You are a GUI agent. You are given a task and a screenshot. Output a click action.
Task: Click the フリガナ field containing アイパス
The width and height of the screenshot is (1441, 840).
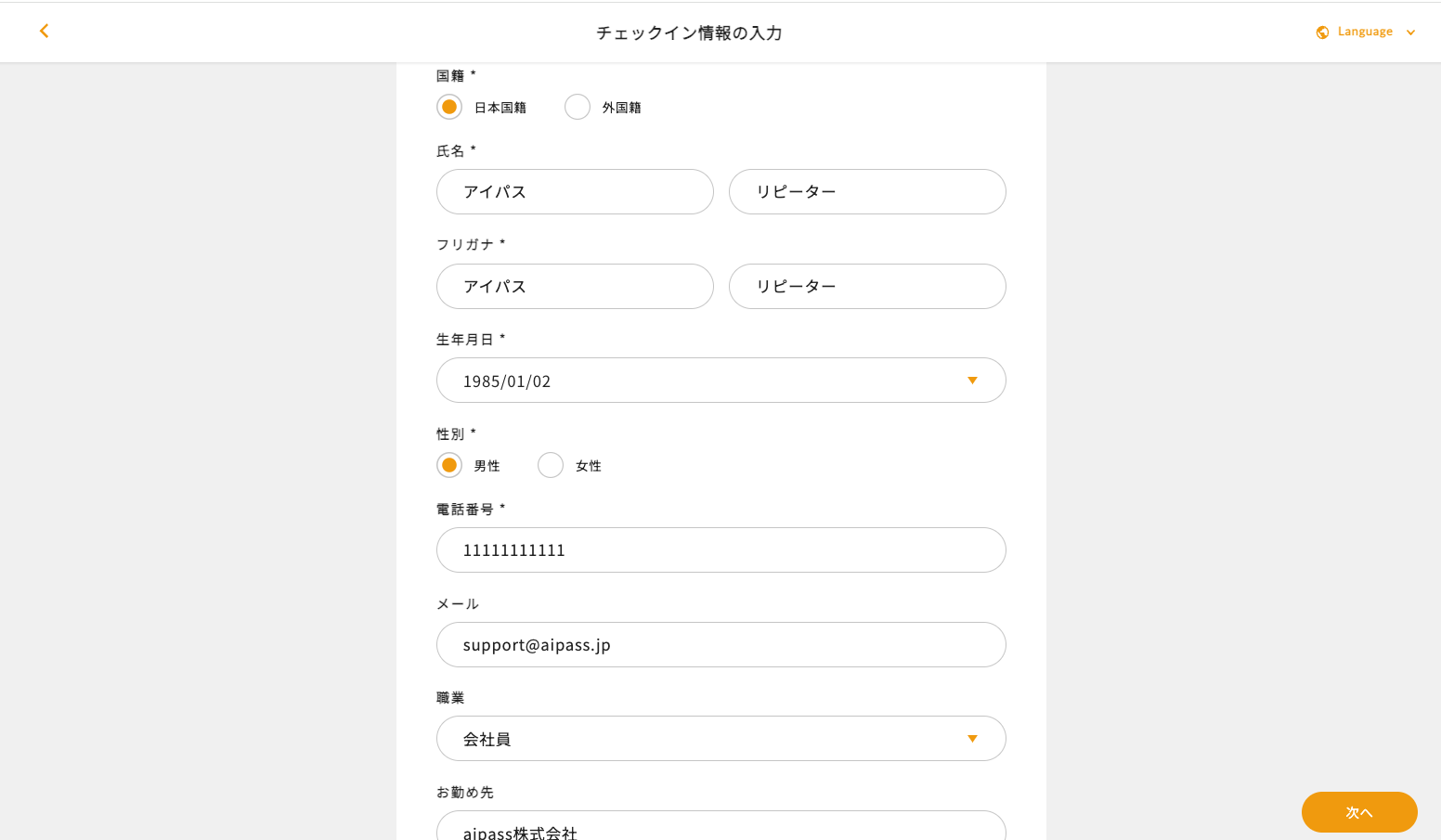(575, 287)
